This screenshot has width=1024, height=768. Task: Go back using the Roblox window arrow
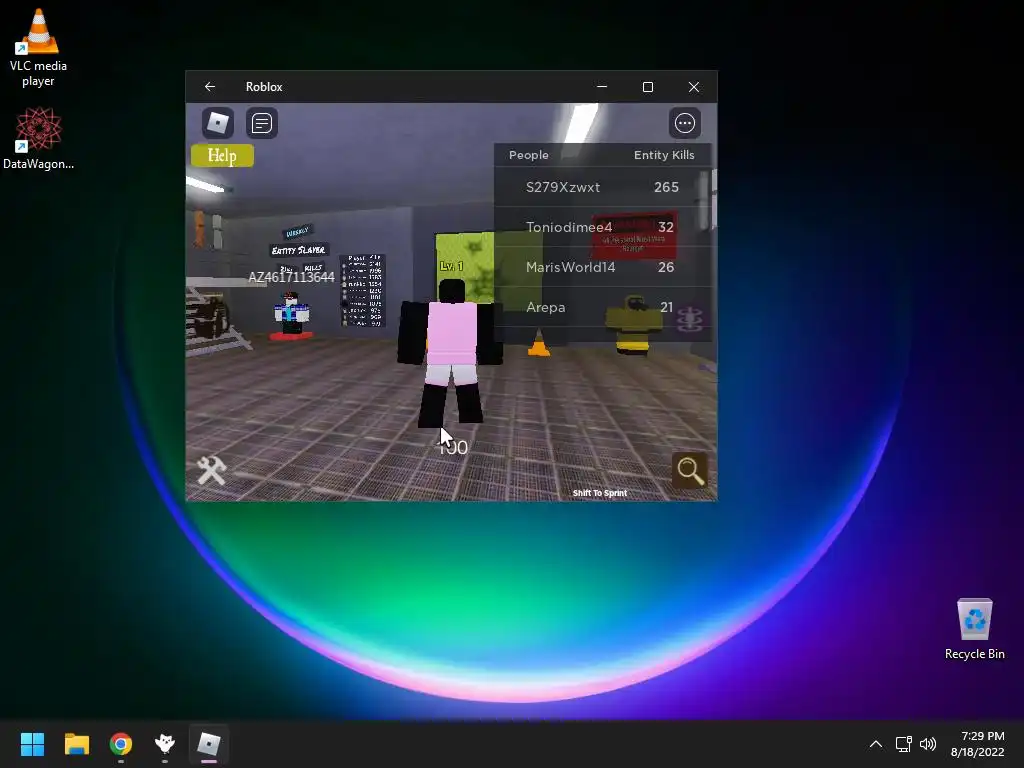tap(210, 87)
